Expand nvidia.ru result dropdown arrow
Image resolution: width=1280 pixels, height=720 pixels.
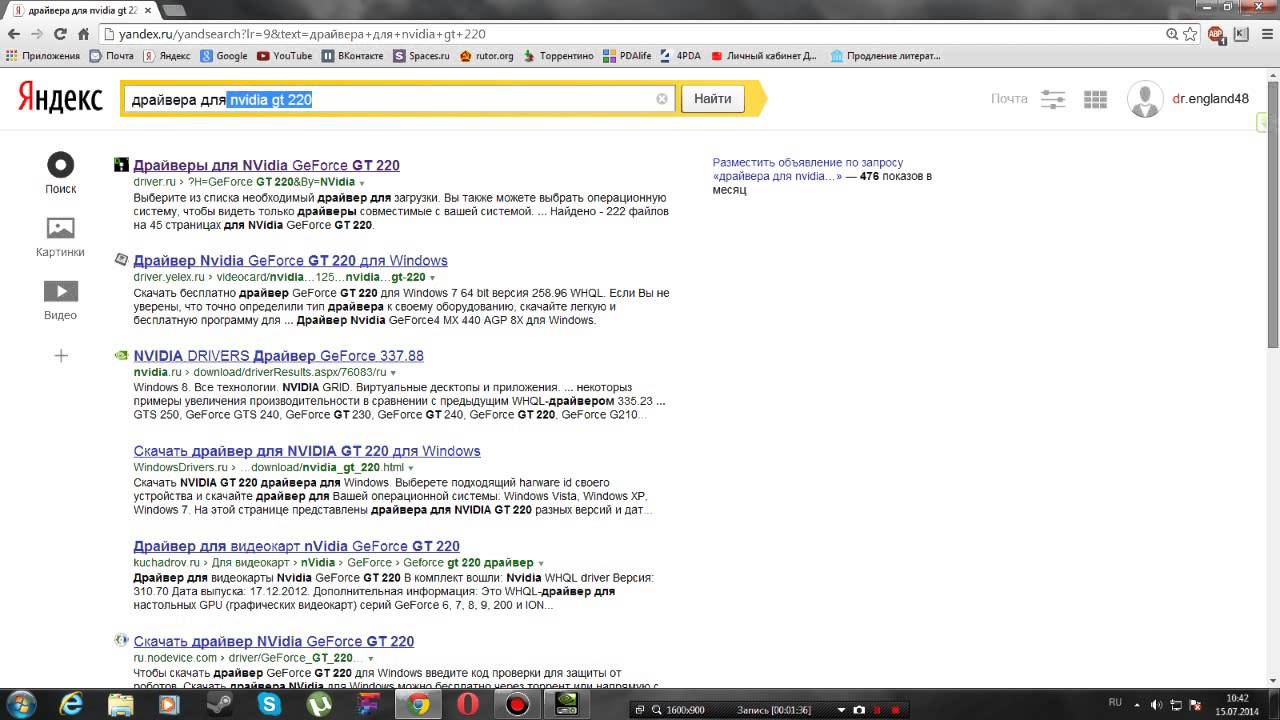[393, 373]
